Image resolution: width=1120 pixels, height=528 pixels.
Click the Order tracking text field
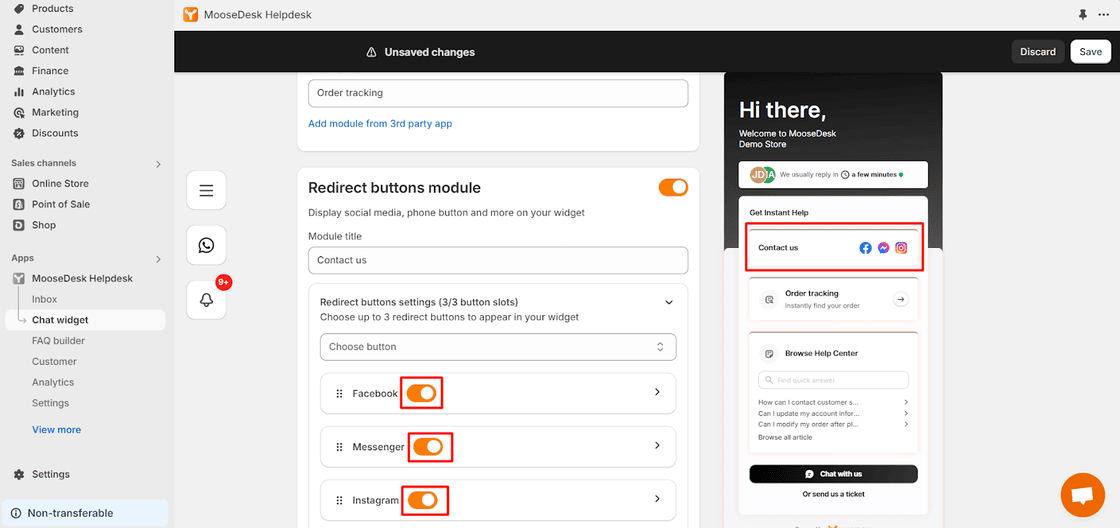(x=498, y=93)
